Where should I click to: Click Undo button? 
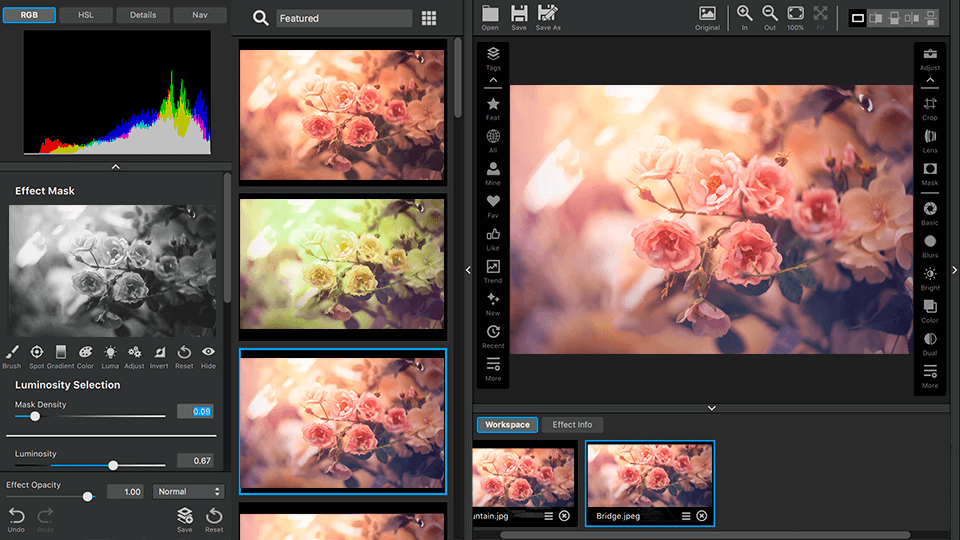click(17, 520)
